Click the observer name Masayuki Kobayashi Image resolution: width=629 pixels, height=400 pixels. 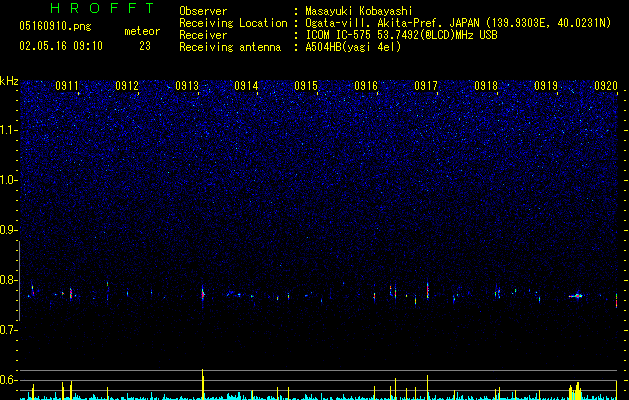tap(359, 11)
